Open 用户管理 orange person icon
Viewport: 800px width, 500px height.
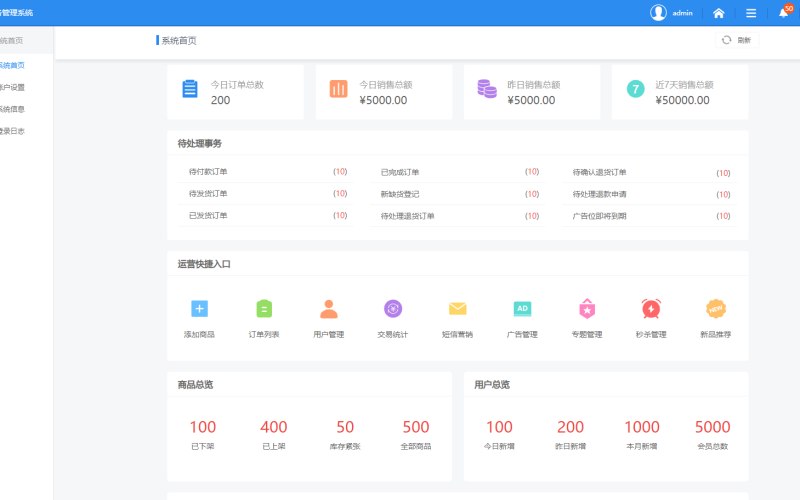pos(329,309)
